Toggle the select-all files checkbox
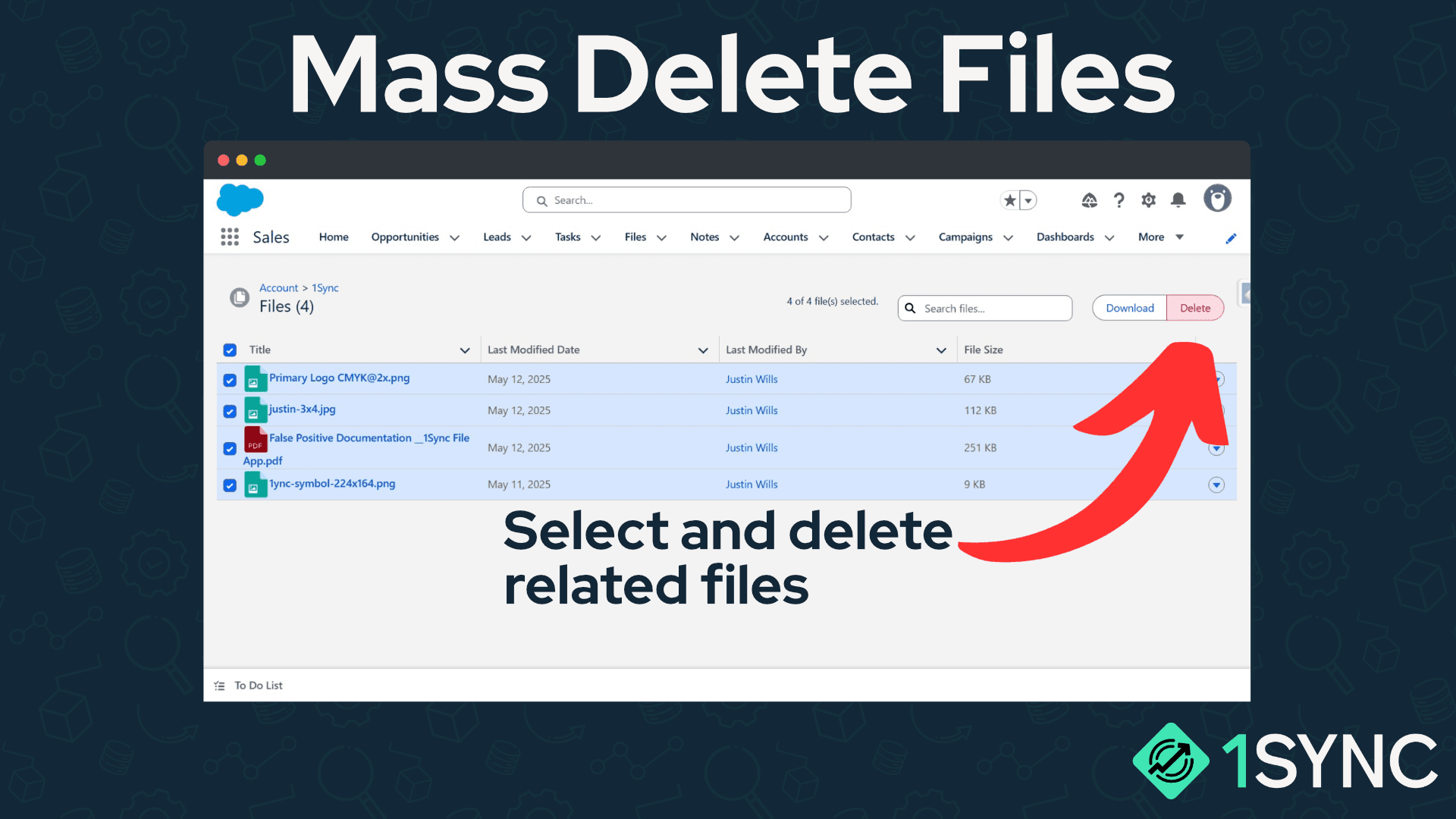1456x819 pixels. coord(230,350)
